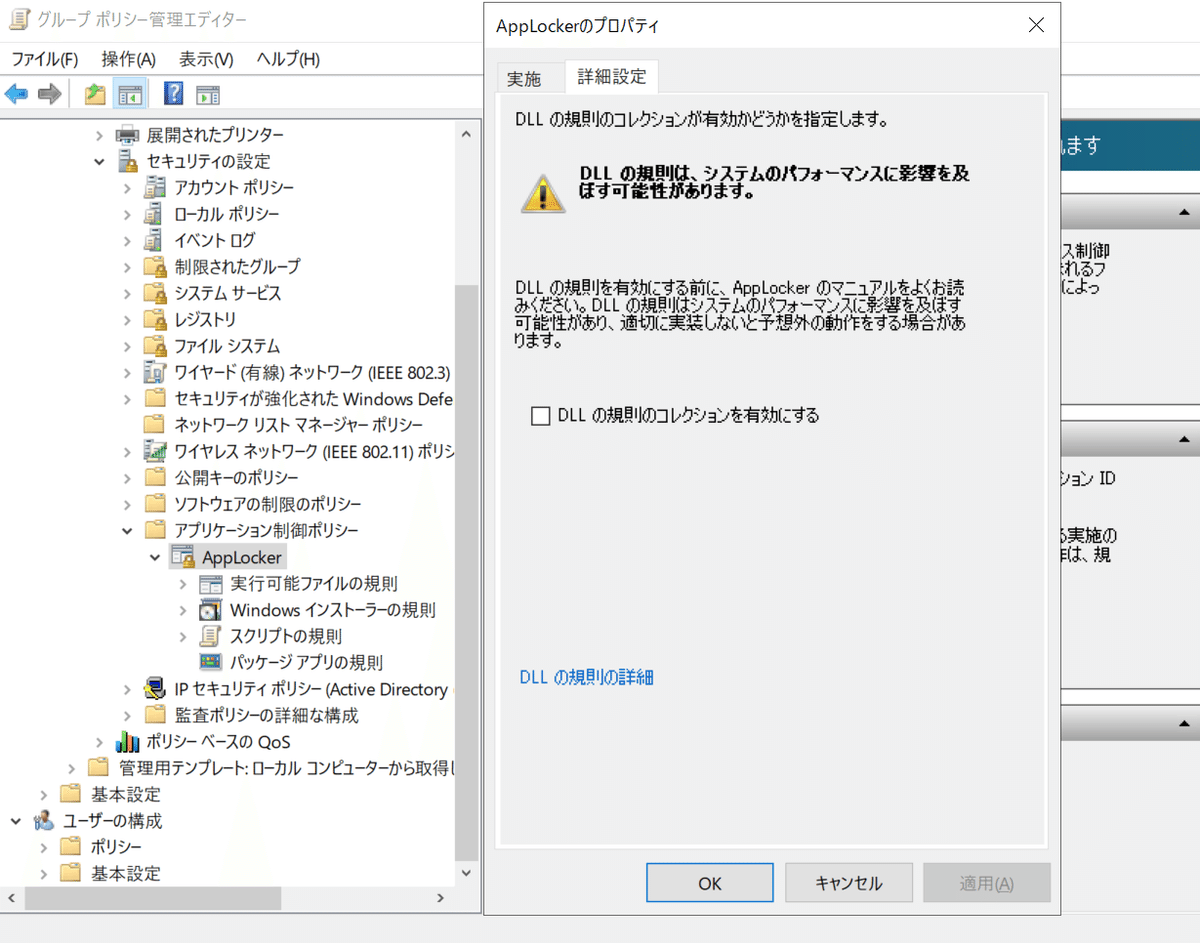Screen dimensions: 1200x943
Task: Click the アカウント ポリシー icon
Action: (x=154, y=187)
